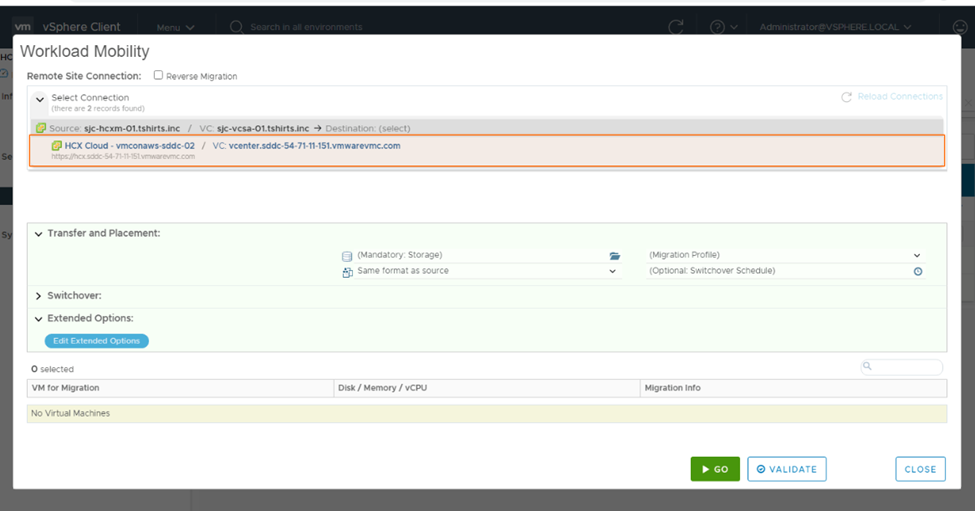Click the Reload Connections icon
The width and height of the screenshot is (975, 511).
coord(847,97)
